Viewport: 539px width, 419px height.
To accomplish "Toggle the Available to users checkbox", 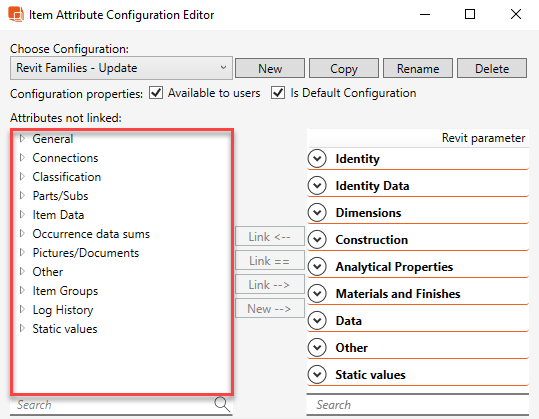I will coord(156,93).
